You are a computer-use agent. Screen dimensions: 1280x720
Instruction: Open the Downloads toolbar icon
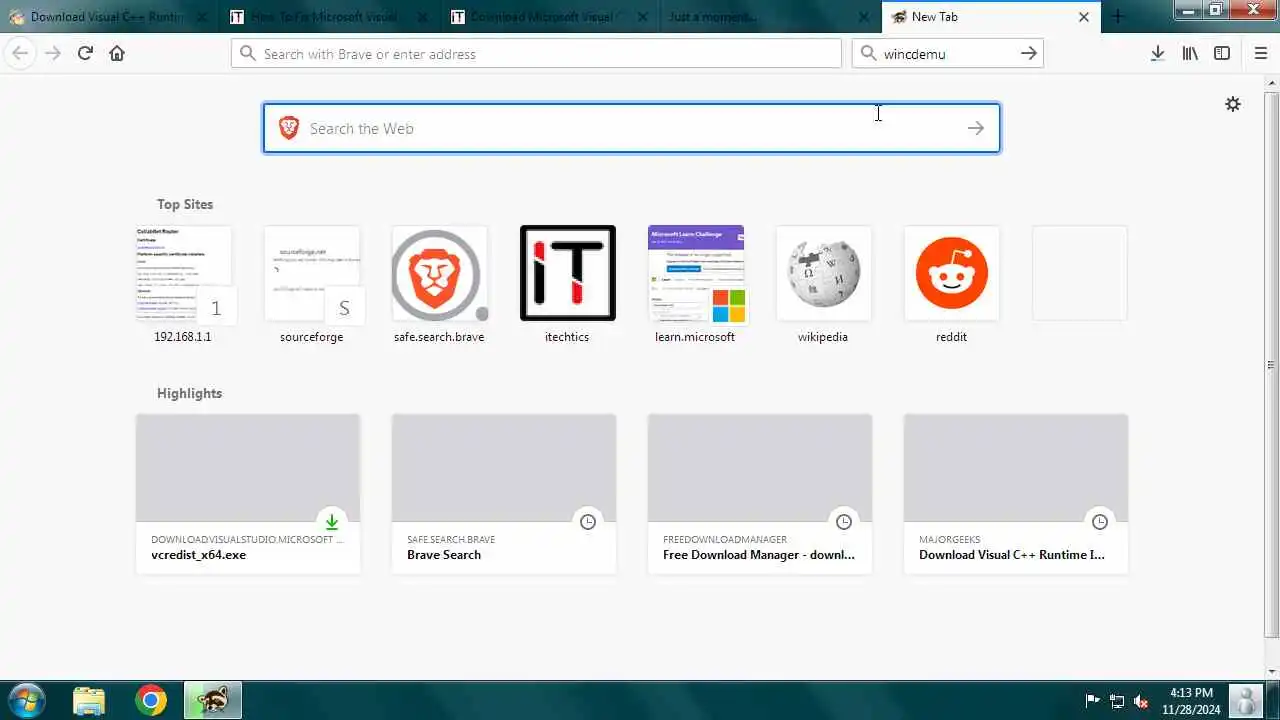tap(1157, 54)
